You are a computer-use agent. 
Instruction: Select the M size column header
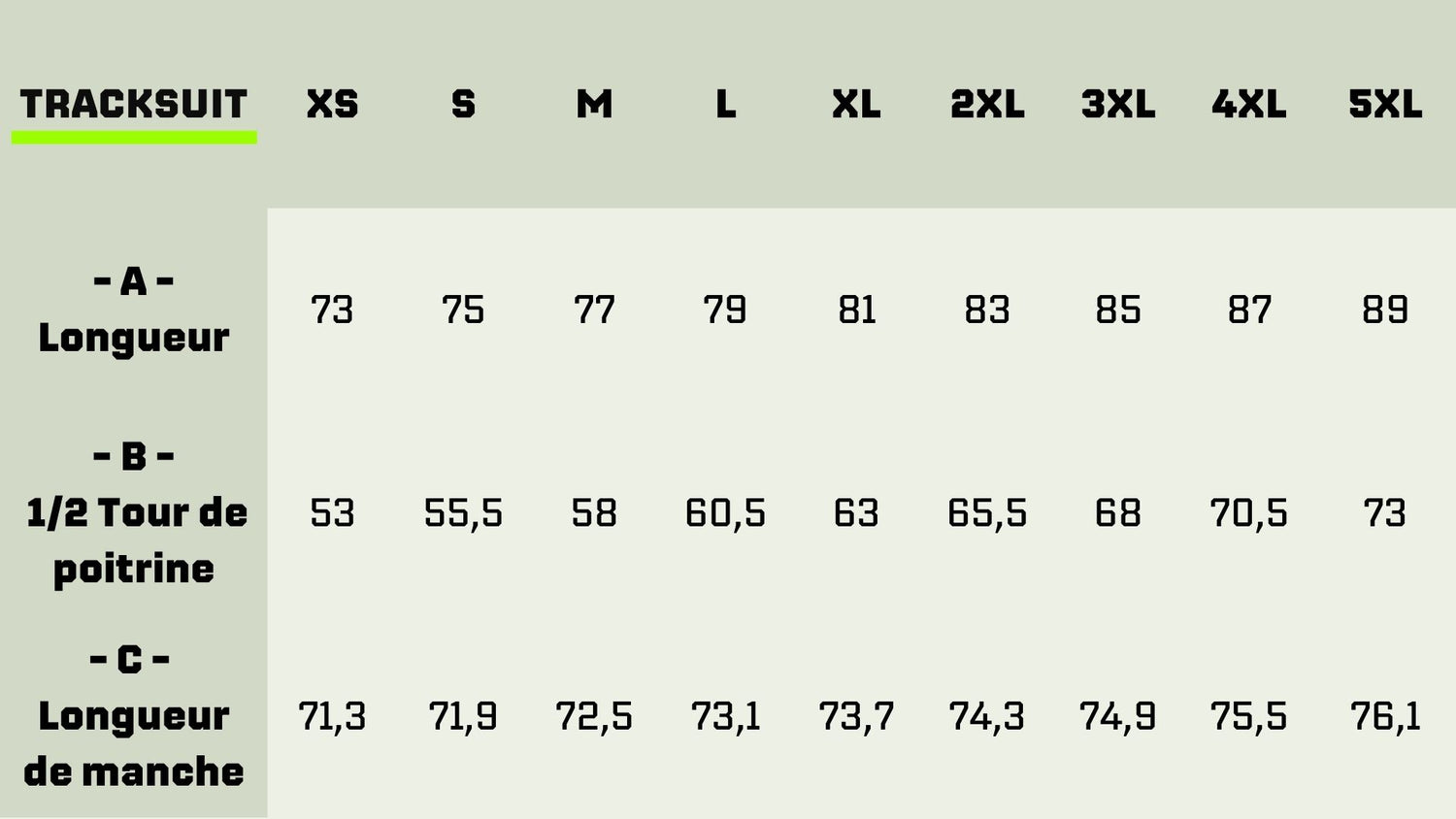tap(594, 104)
